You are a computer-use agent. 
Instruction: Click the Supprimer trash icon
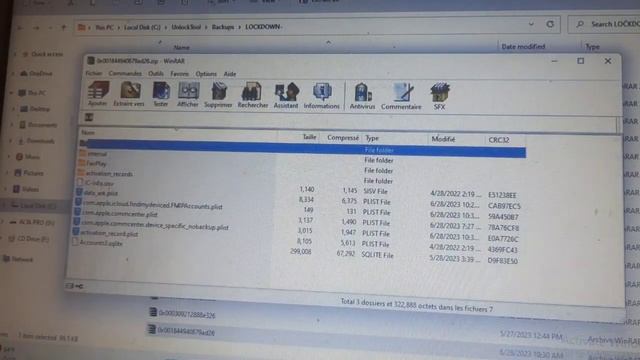coord(218,95)
